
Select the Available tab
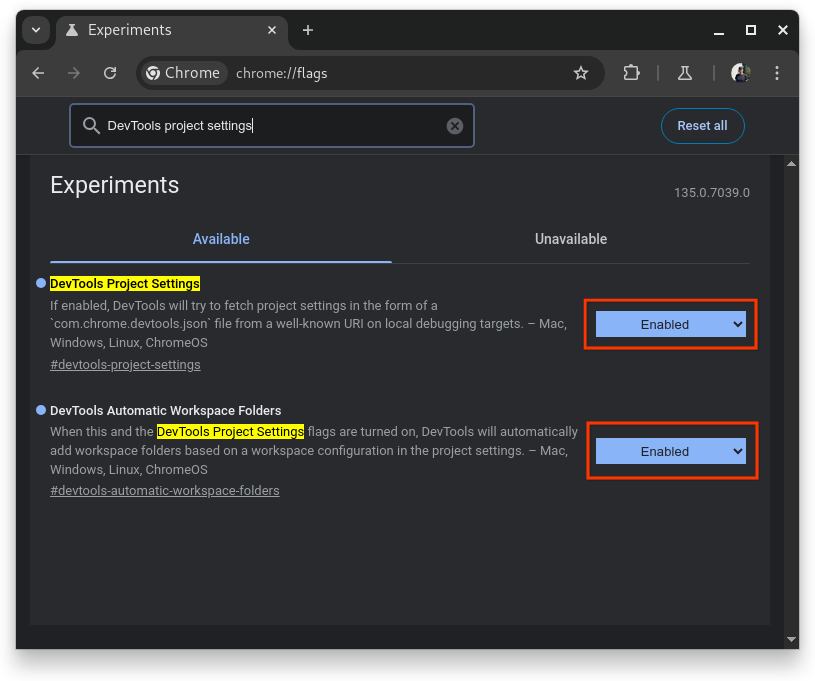pyautogui.click(x=221, y=239)
